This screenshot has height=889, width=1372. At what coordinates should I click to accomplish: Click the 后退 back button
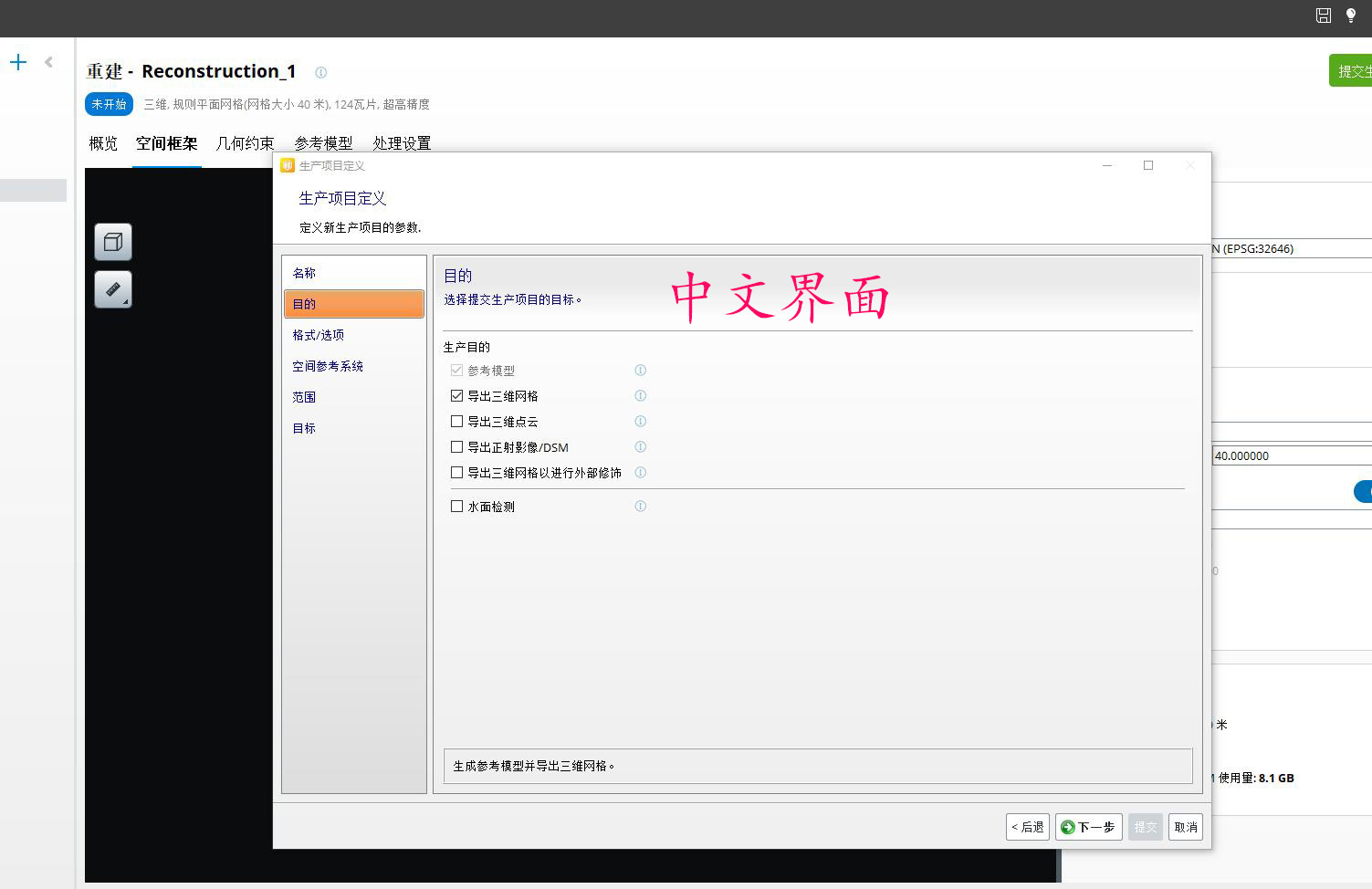click(1028, 827)
